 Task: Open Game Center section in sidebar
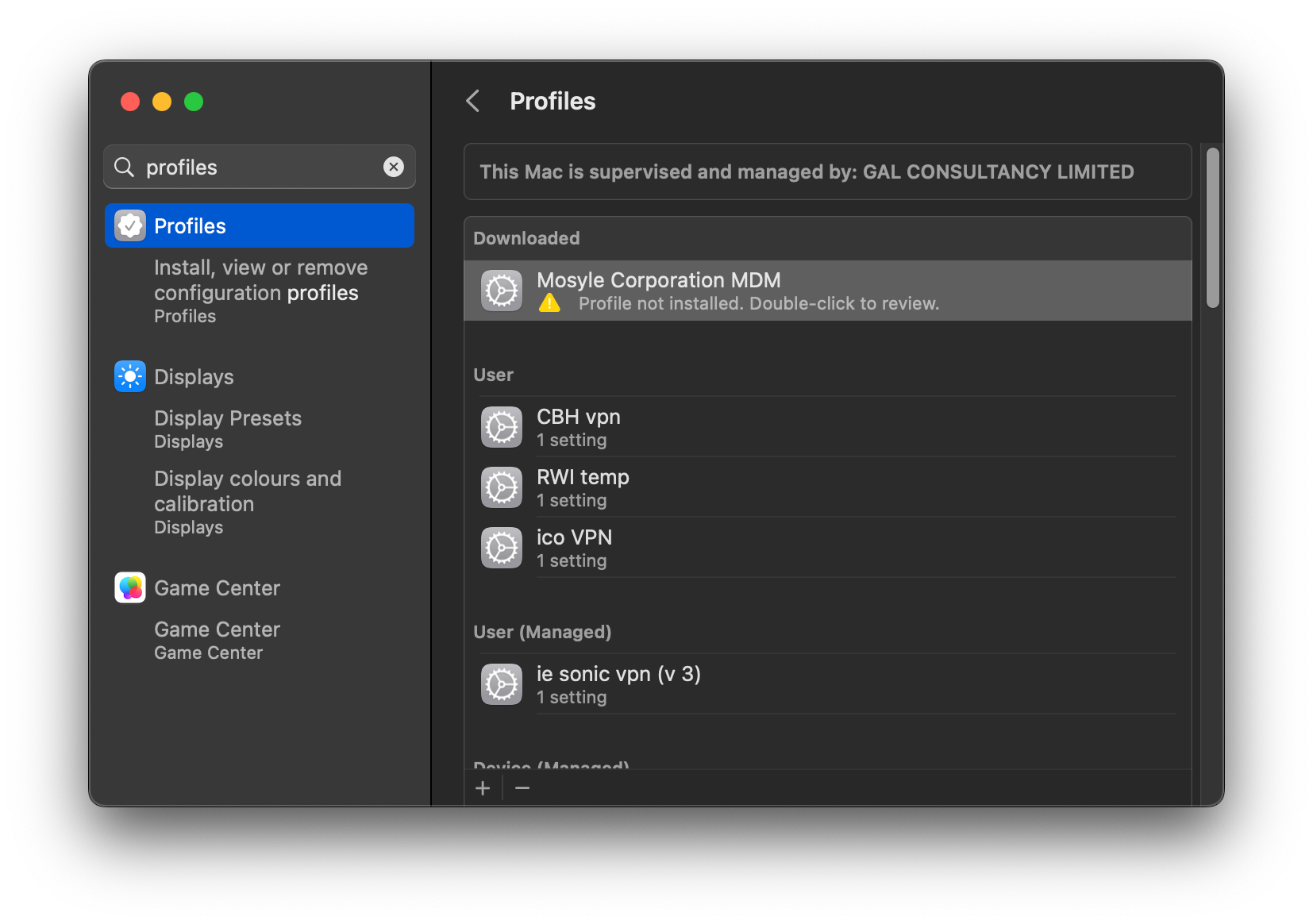[x=260, y=587]
